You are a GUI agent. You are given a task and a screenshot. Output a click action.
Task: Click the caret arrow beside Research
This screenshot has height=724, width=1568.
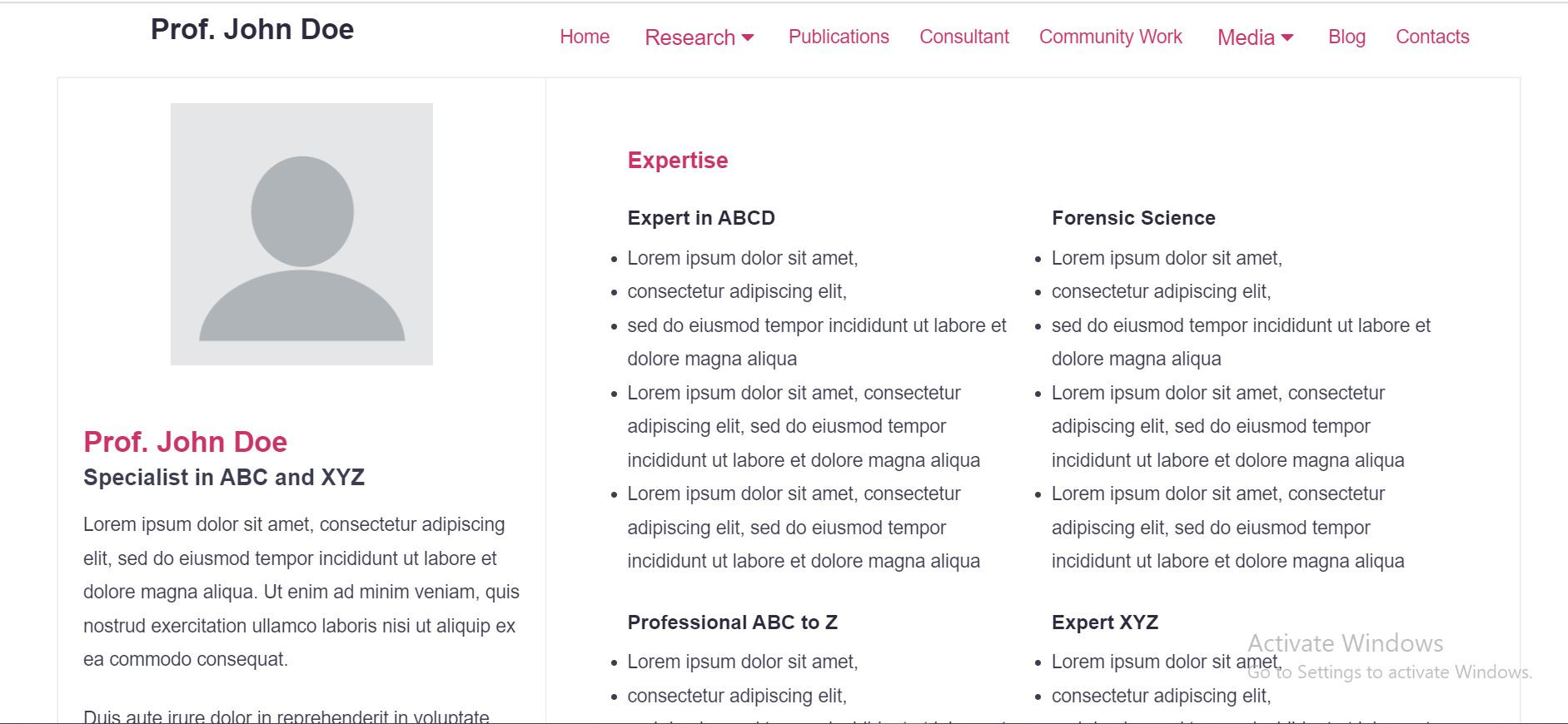pos(748,37)
